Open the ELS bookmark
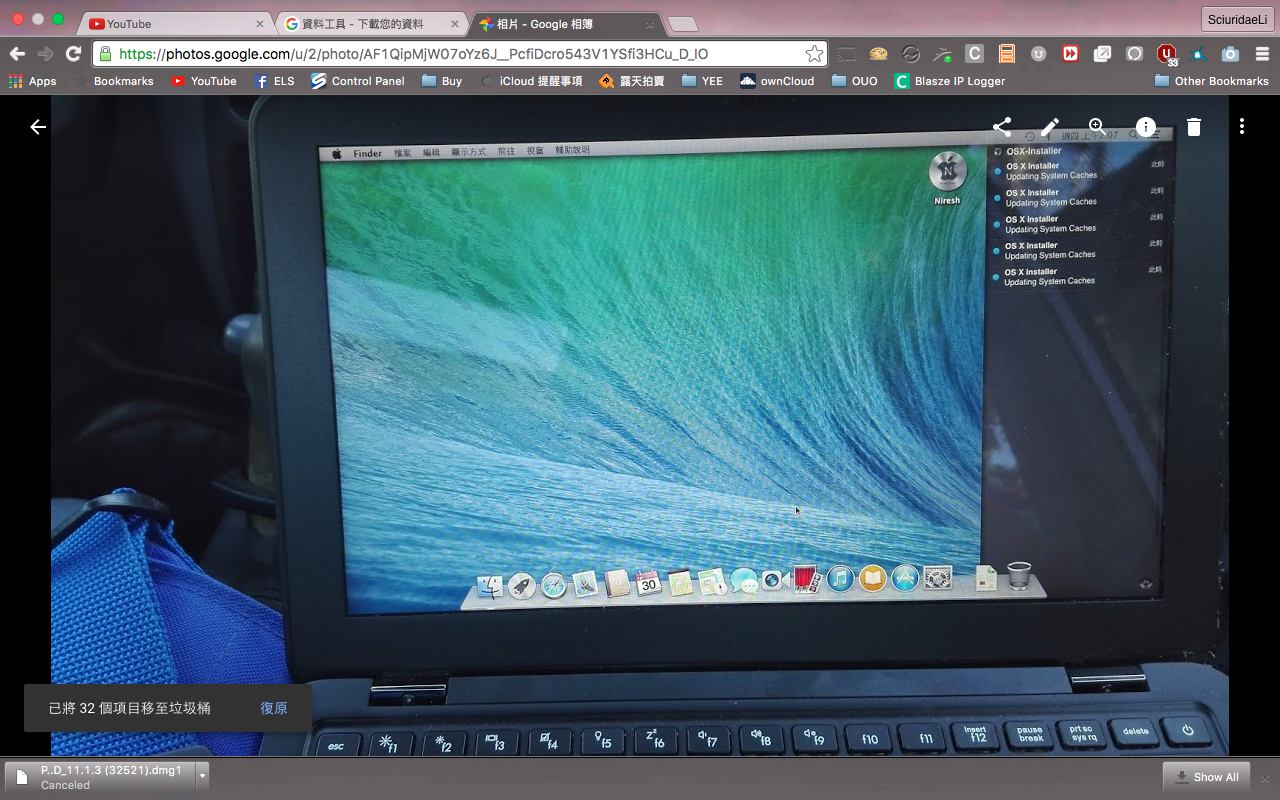 pos(274,81)
